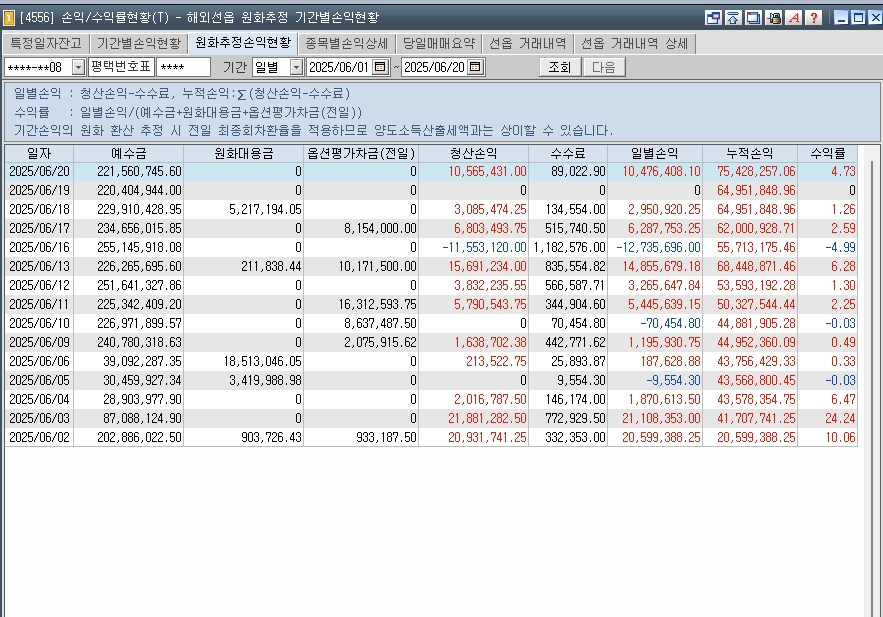Image resolution: width=883 pixels, height=617 pixels.
Task: Switch to the 기간별손익현황 tab
Action: click(139, 43)
